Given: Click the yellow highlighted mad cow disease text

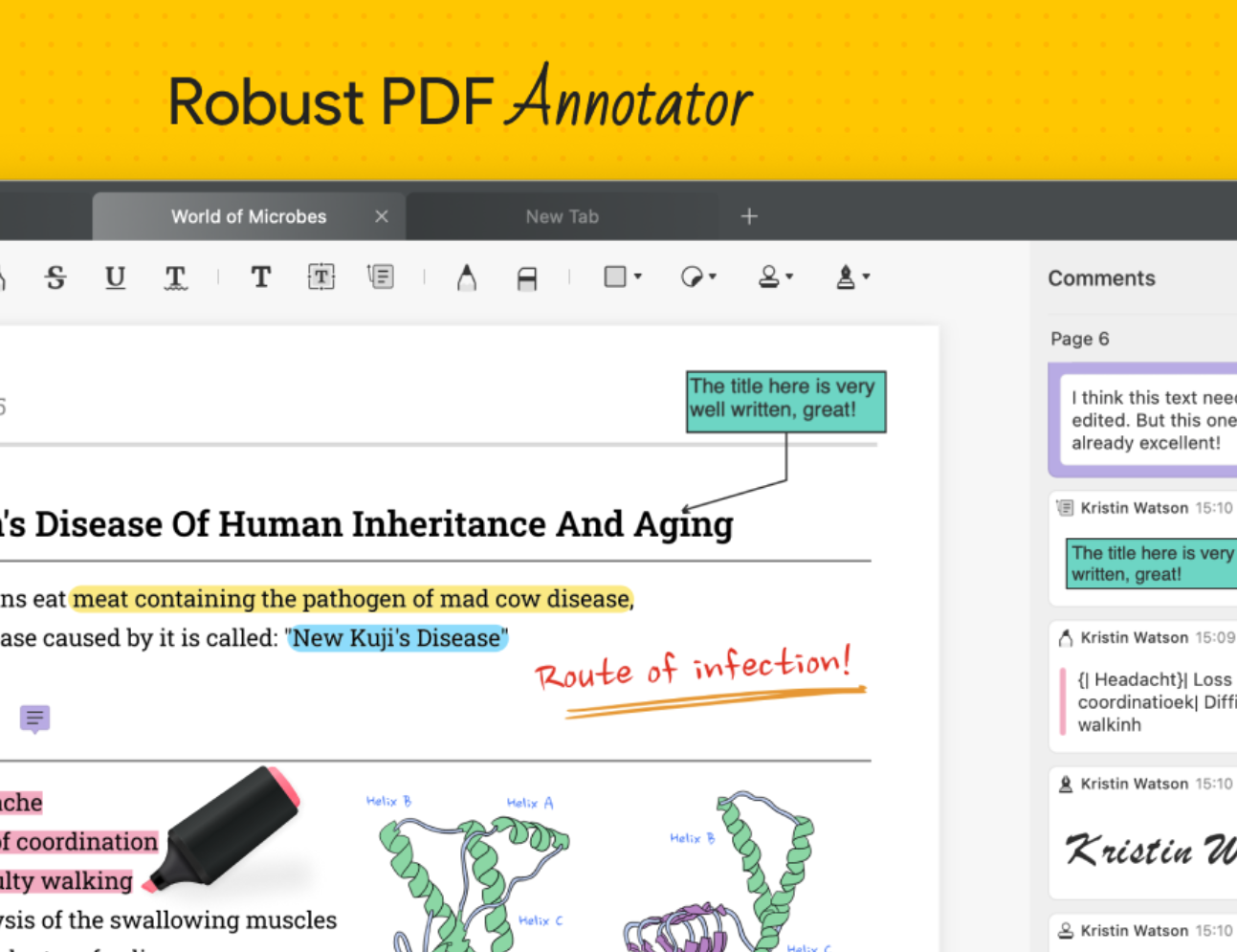Looking at the screenshot, I should 351,599.
